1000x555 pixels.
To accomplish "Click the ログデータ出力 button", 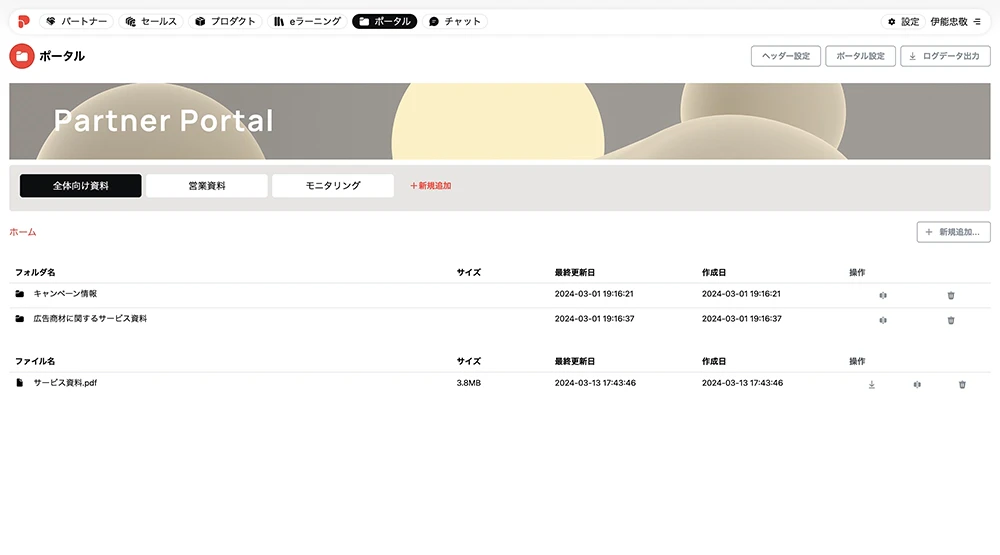I will point(945,56).
